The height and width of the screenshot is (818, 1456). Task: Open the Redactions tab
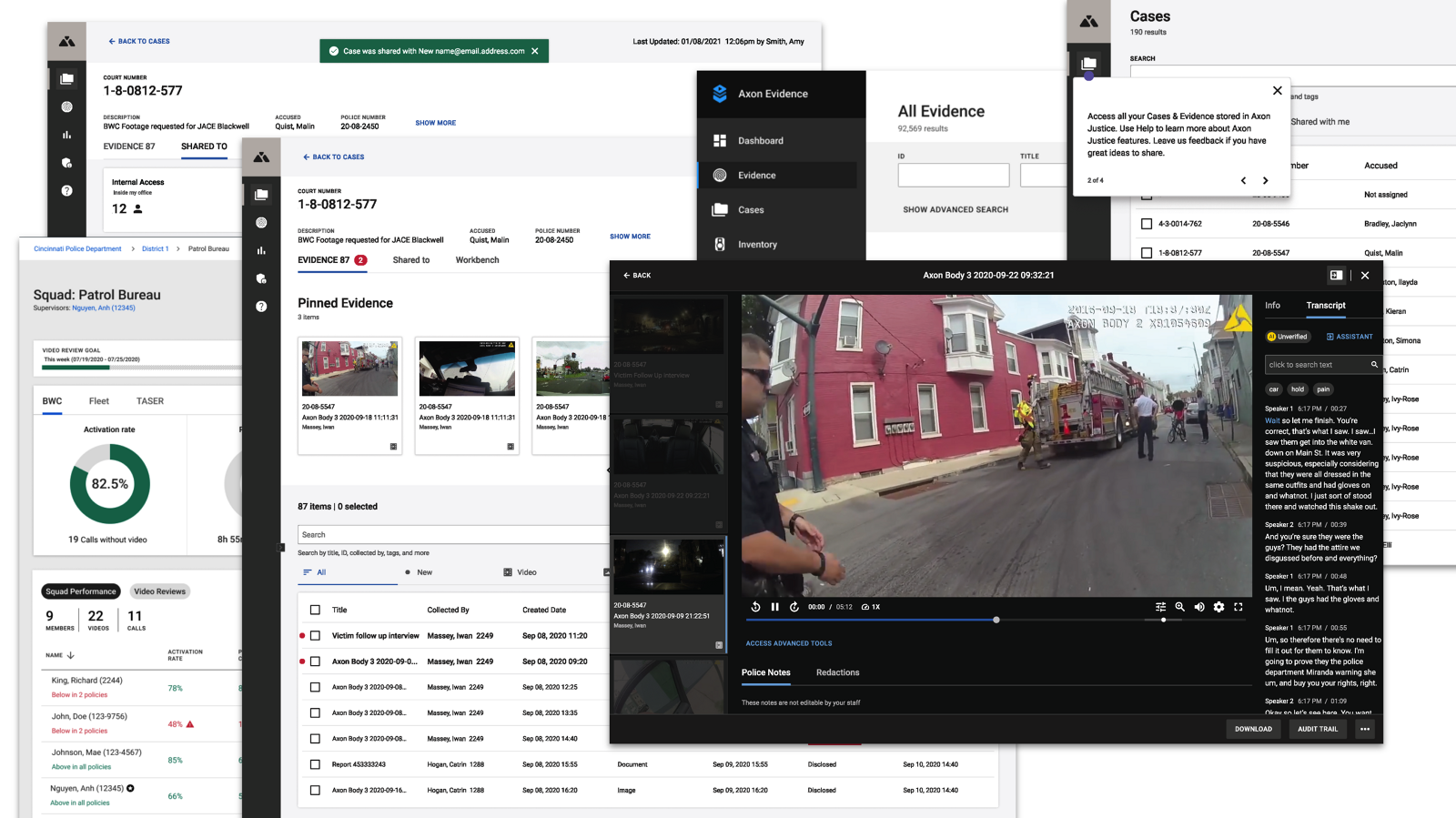[837, 672]
